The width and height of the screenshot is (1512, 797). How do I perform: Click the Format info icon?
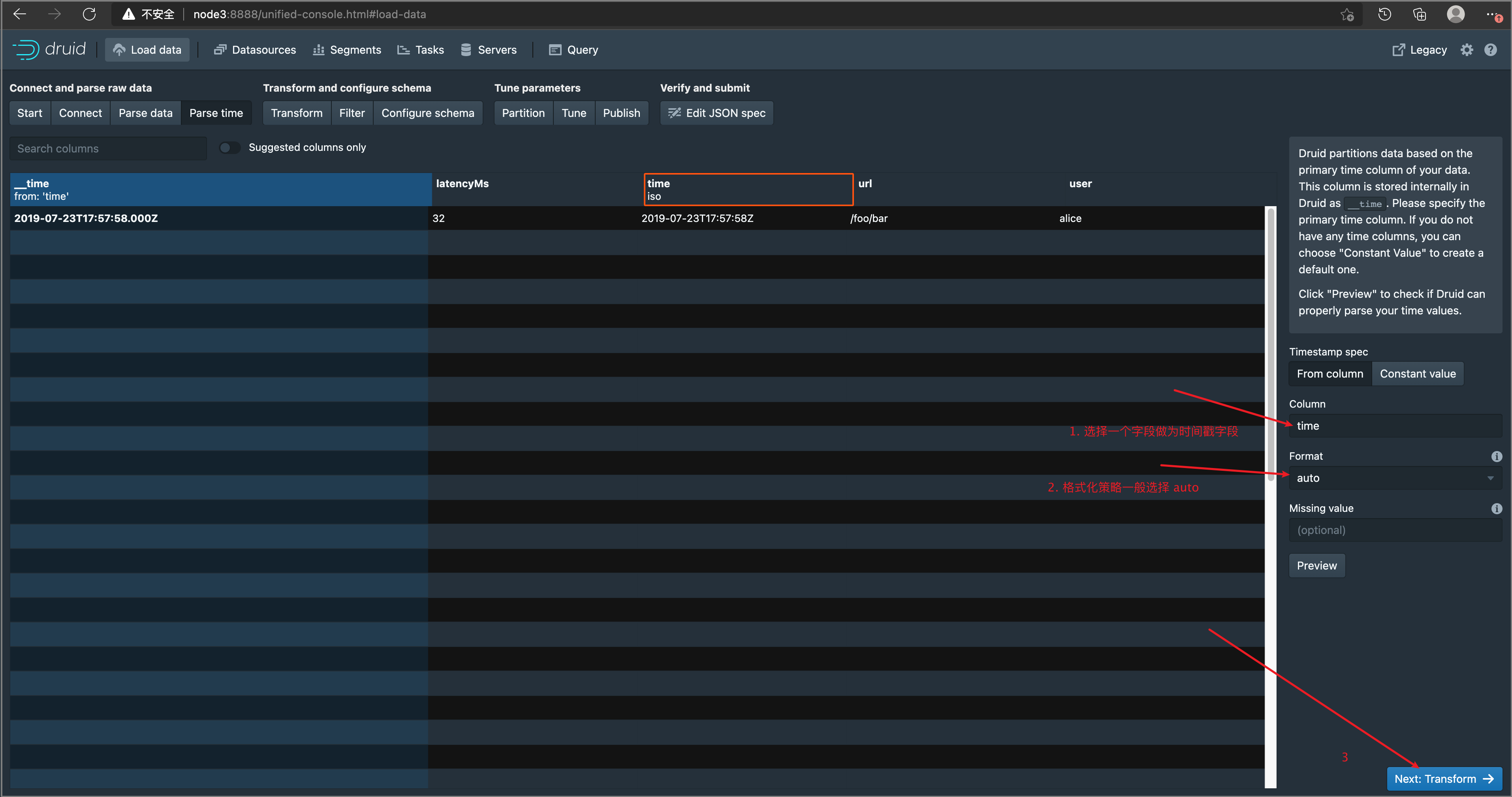1496,456
